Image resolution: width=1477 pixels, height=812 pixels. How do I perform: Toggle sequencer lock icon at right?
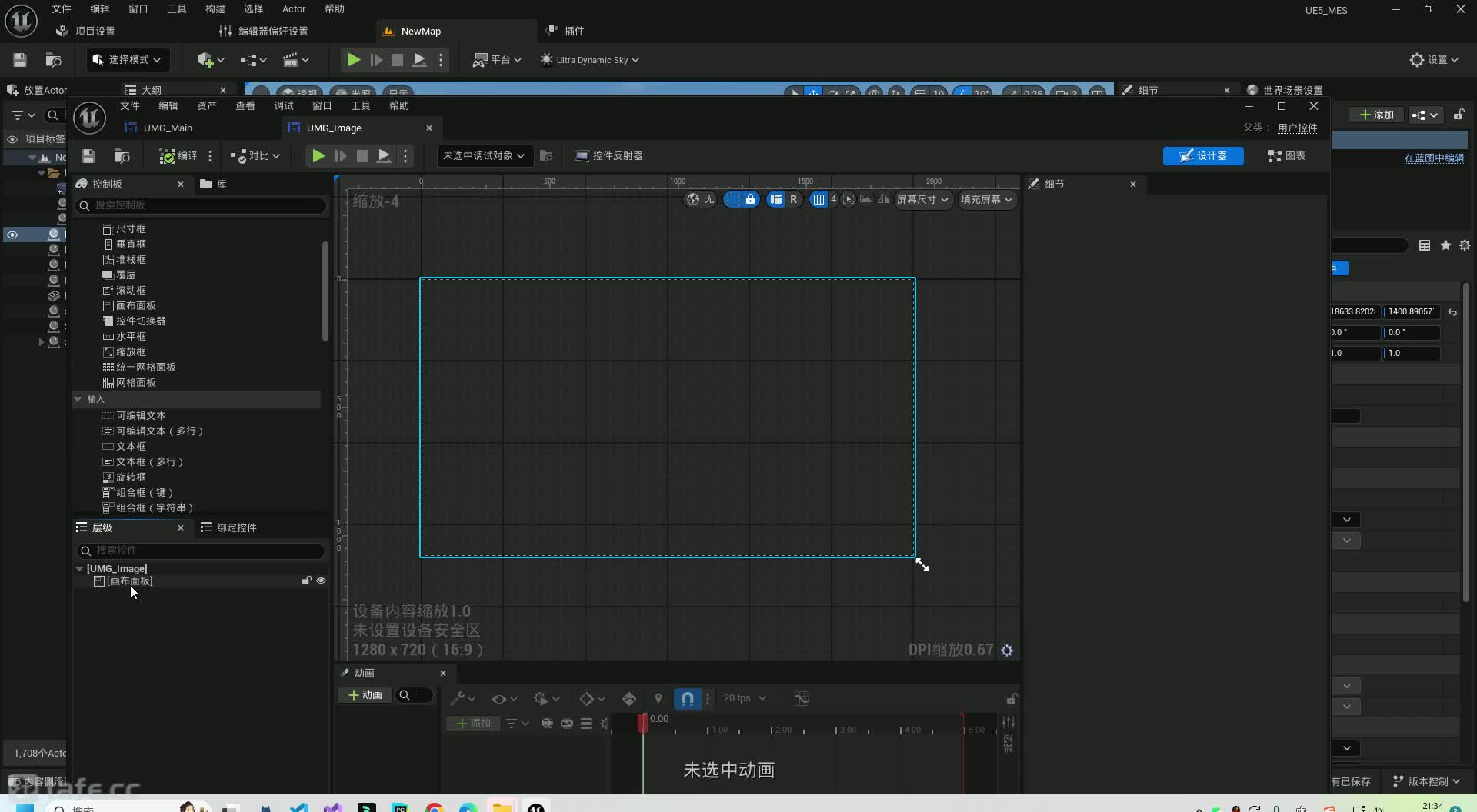coord(1012,699)
